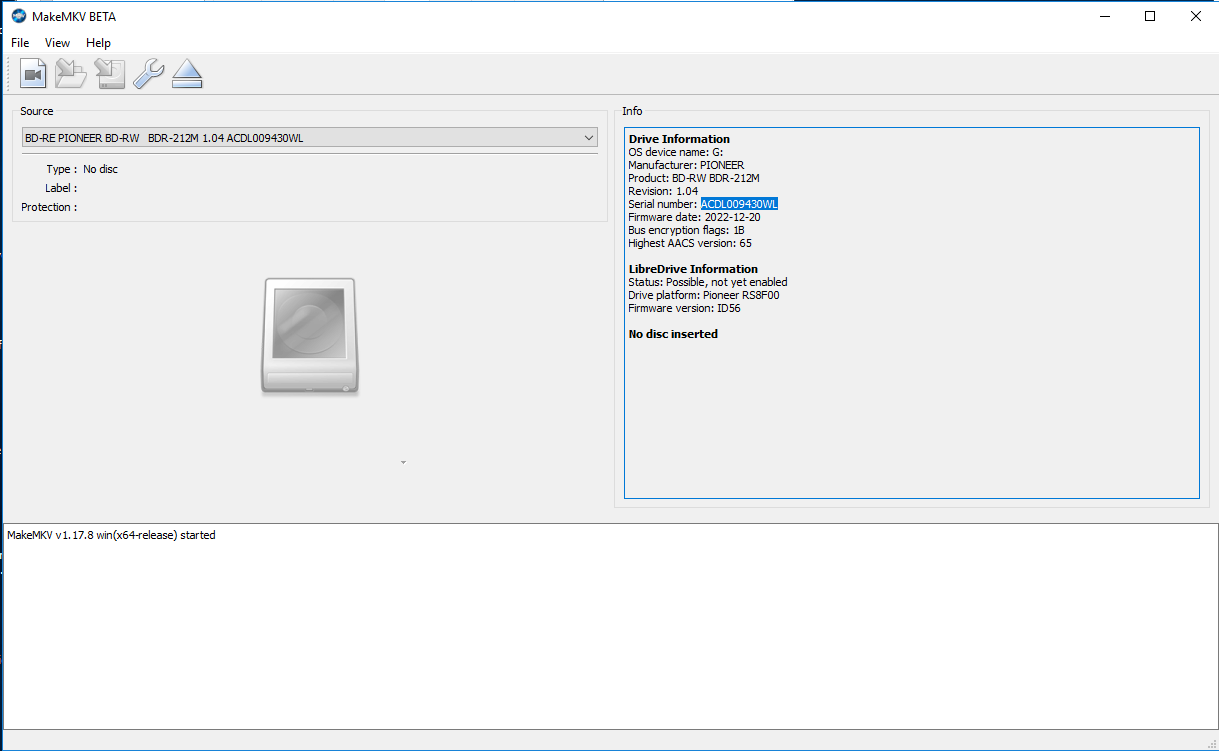This screenshot has width=1219, height=751.
Task: Click the MakeMKV app icon in title bar
Action: coord(18,16)
